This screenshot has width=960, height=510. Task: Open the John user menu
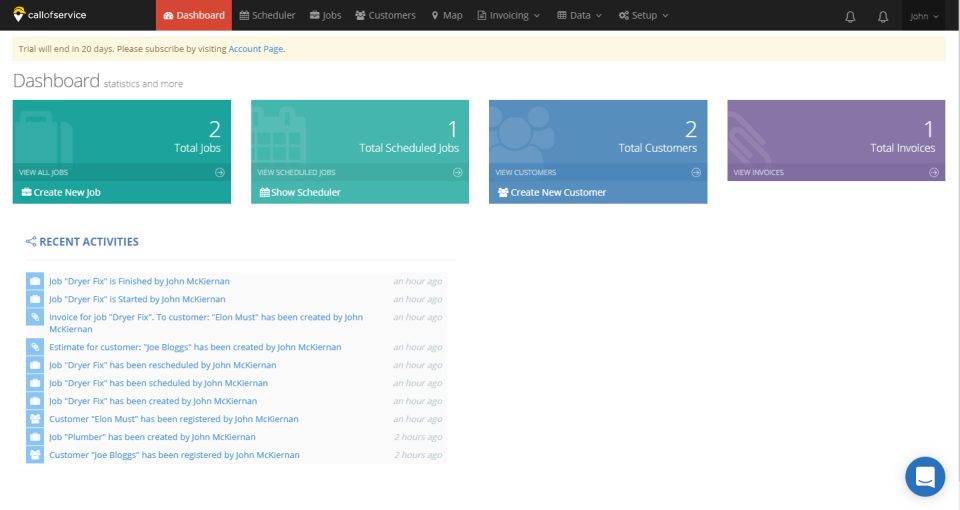(x=924, y=16)
